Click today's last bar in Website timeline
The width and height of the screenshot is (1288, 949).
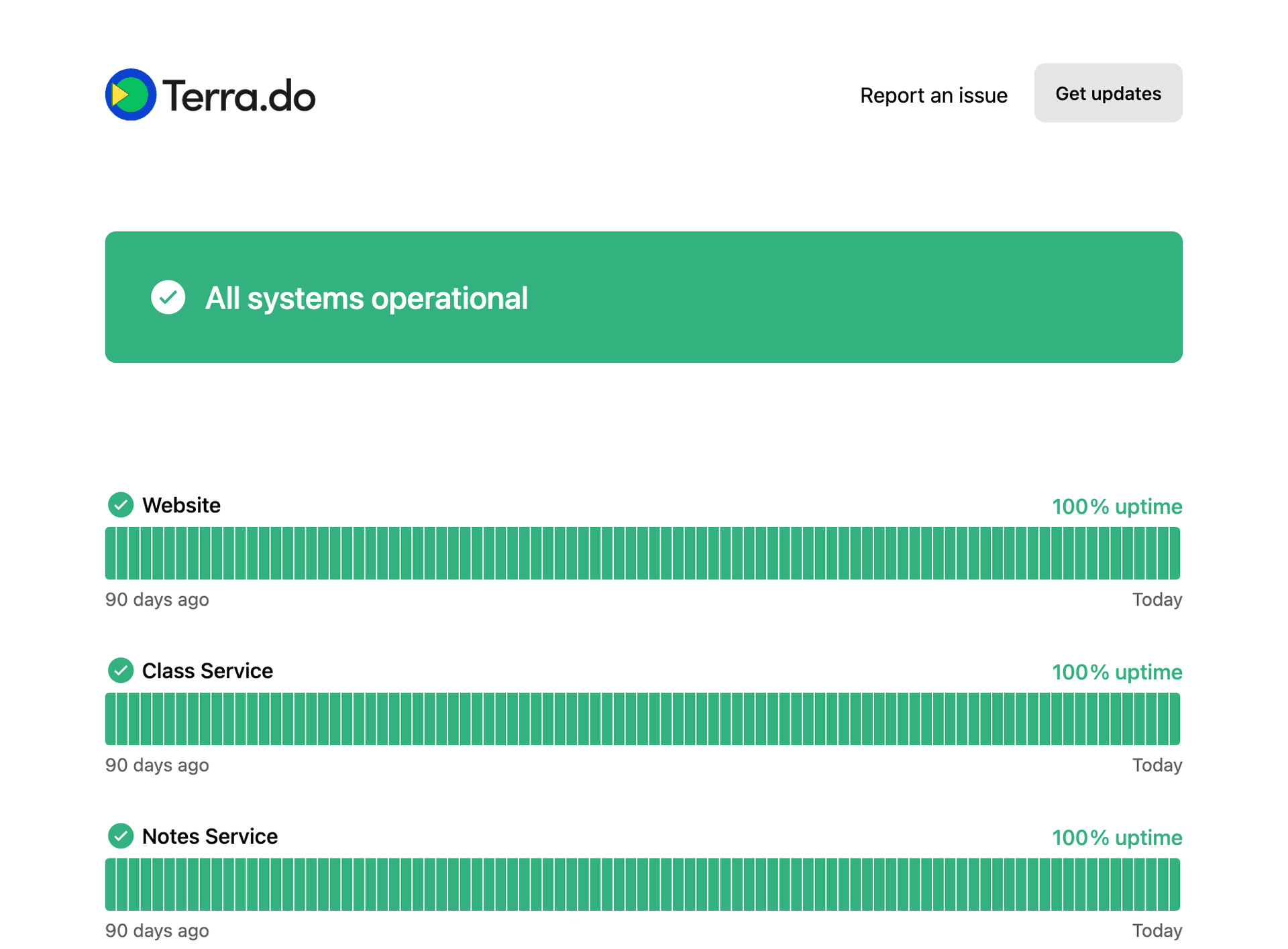click(1175, 553)
